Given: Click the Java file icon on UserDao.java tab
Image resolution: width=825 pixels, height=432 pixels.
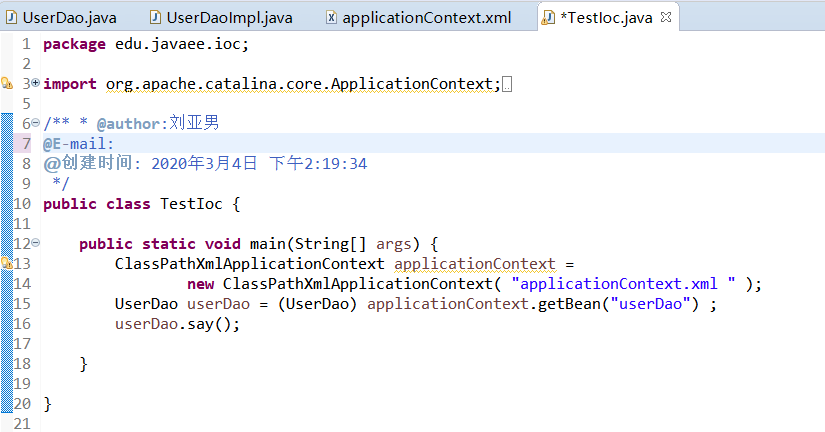Looking at the screenshot, I should click(11, 17).
